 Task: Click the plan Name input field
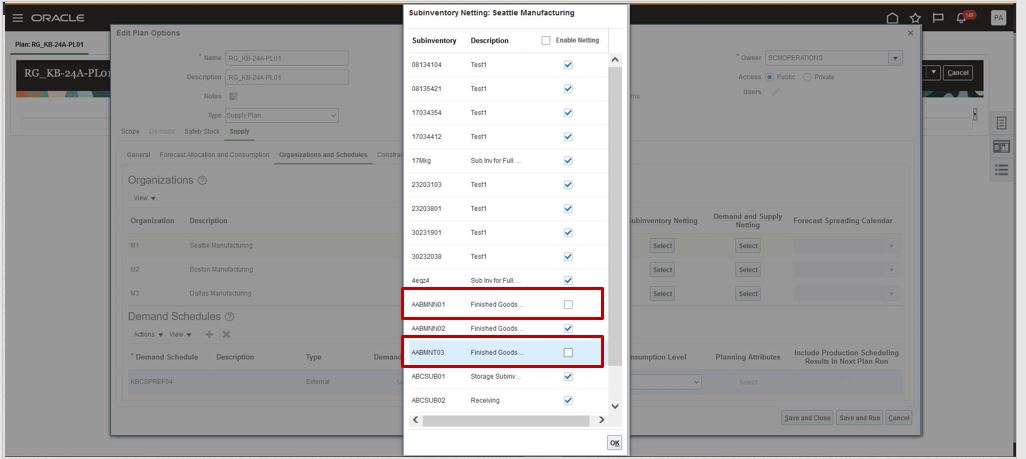coord(287,58)
